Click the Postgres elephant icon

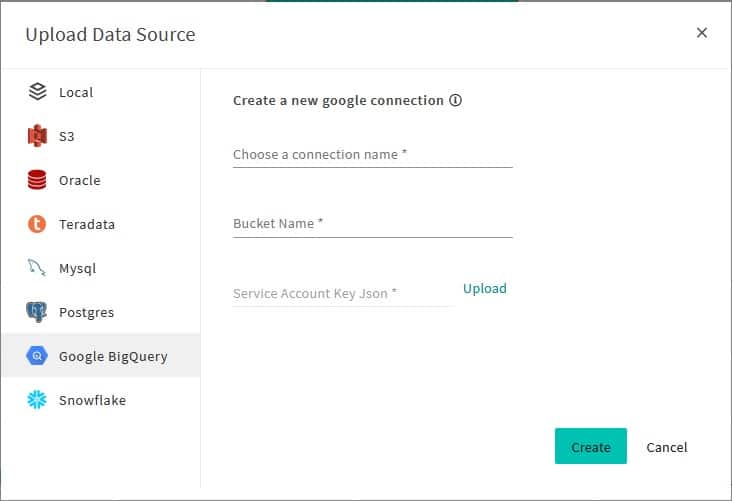pyautogui.click(x=37, y=312)
